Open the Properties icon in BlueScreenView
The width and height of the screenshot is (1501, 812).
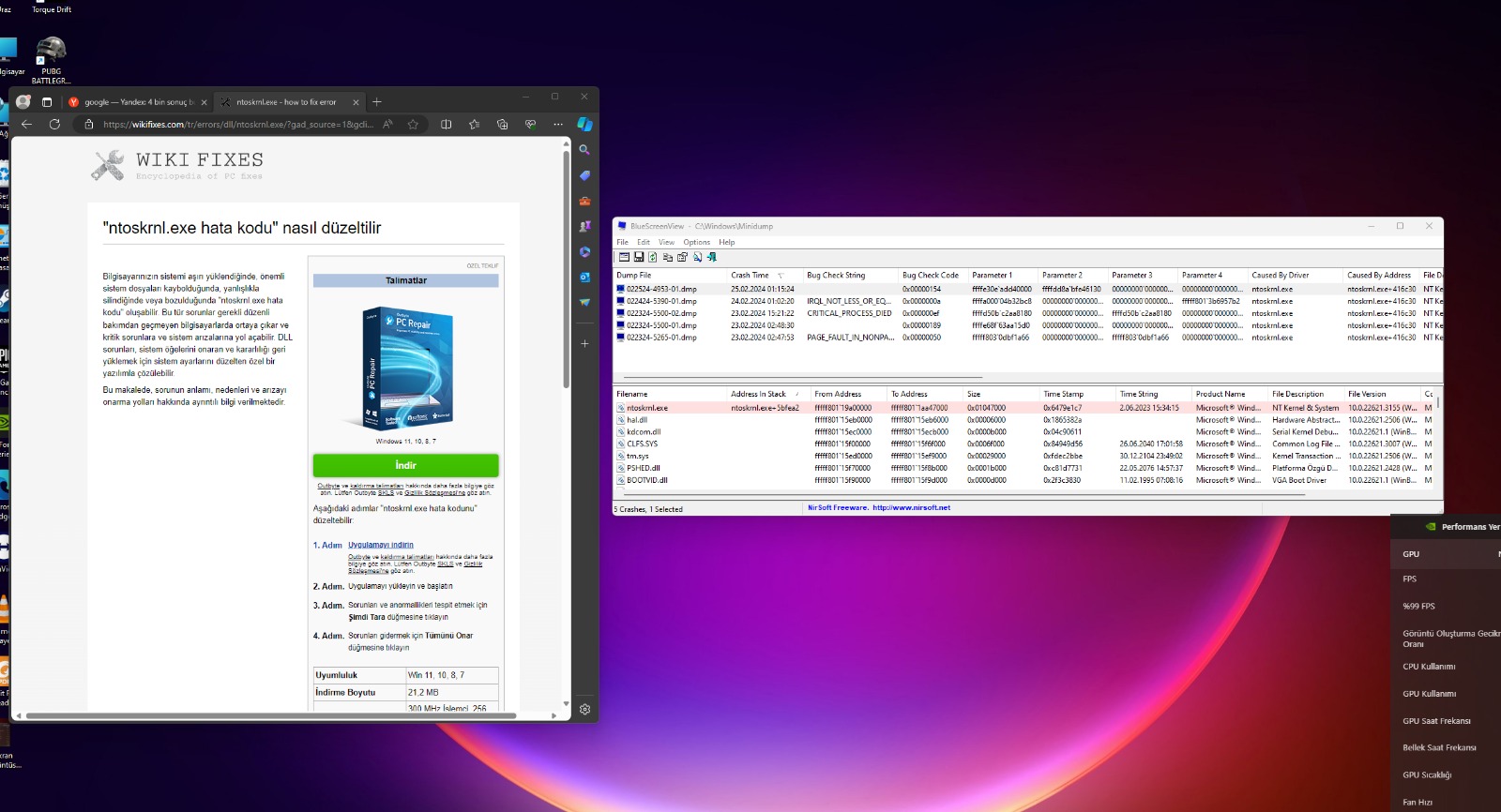(682, 257)
